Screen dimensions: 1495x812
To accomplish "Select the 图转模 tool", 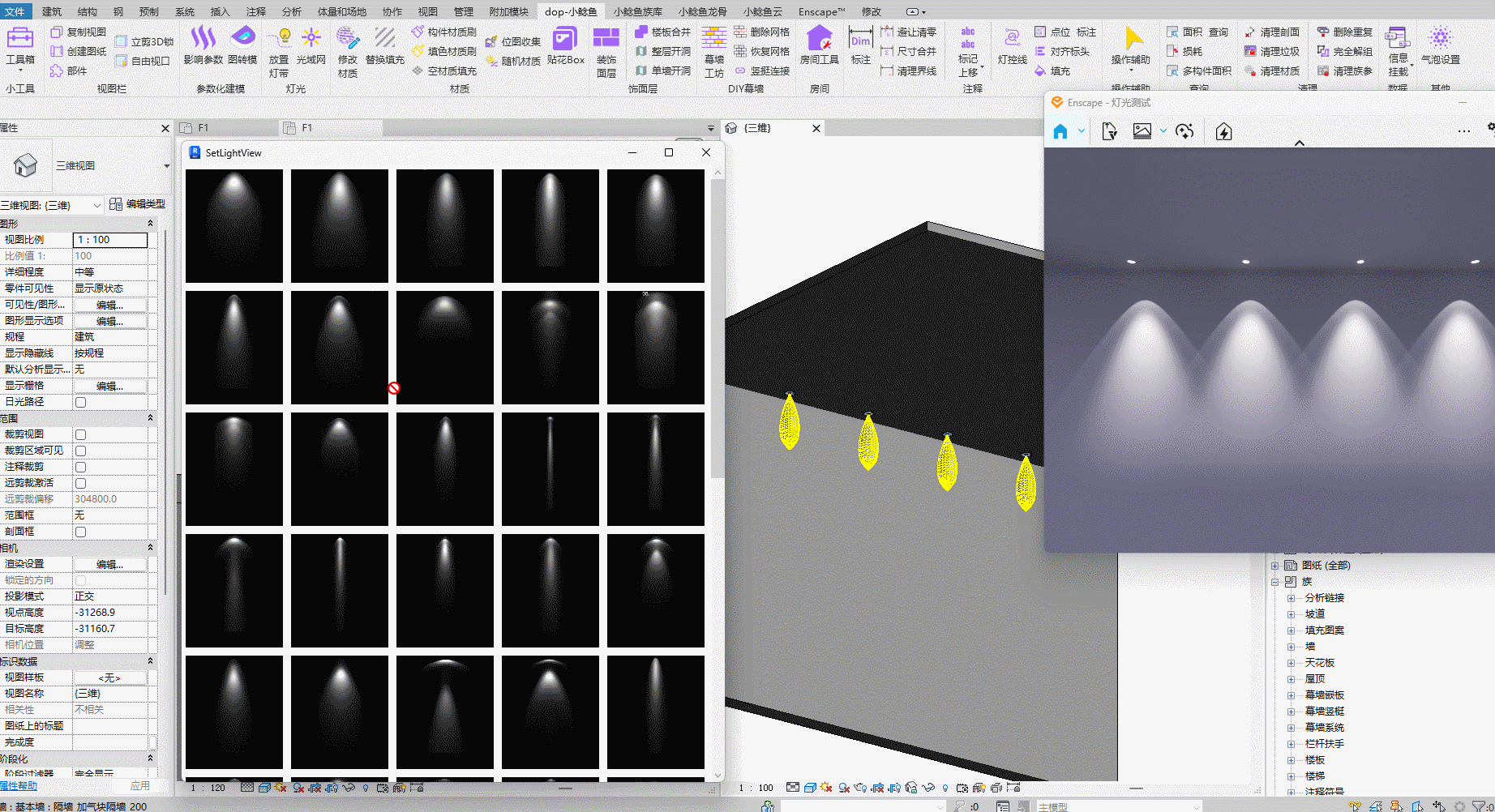I will pos(242,46).
